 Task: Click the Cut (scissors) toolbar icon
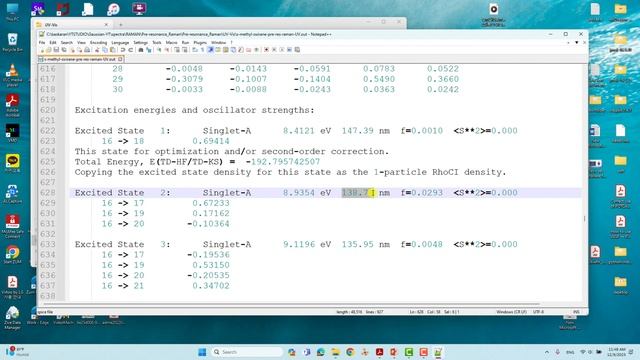[97, 50]
